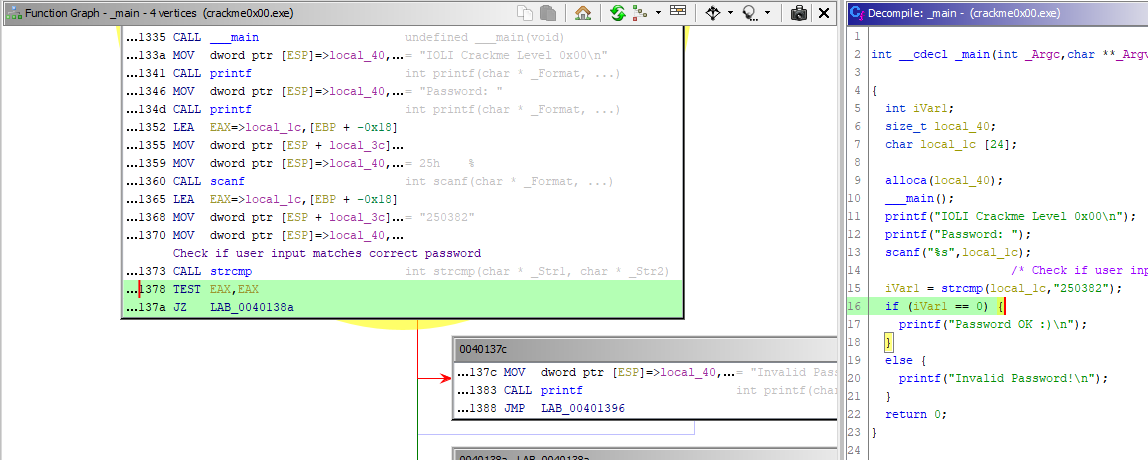This screenshot has width=1148, height=460.
Task: Click the camera snapshot icon
Action: (x=800, y=12)
